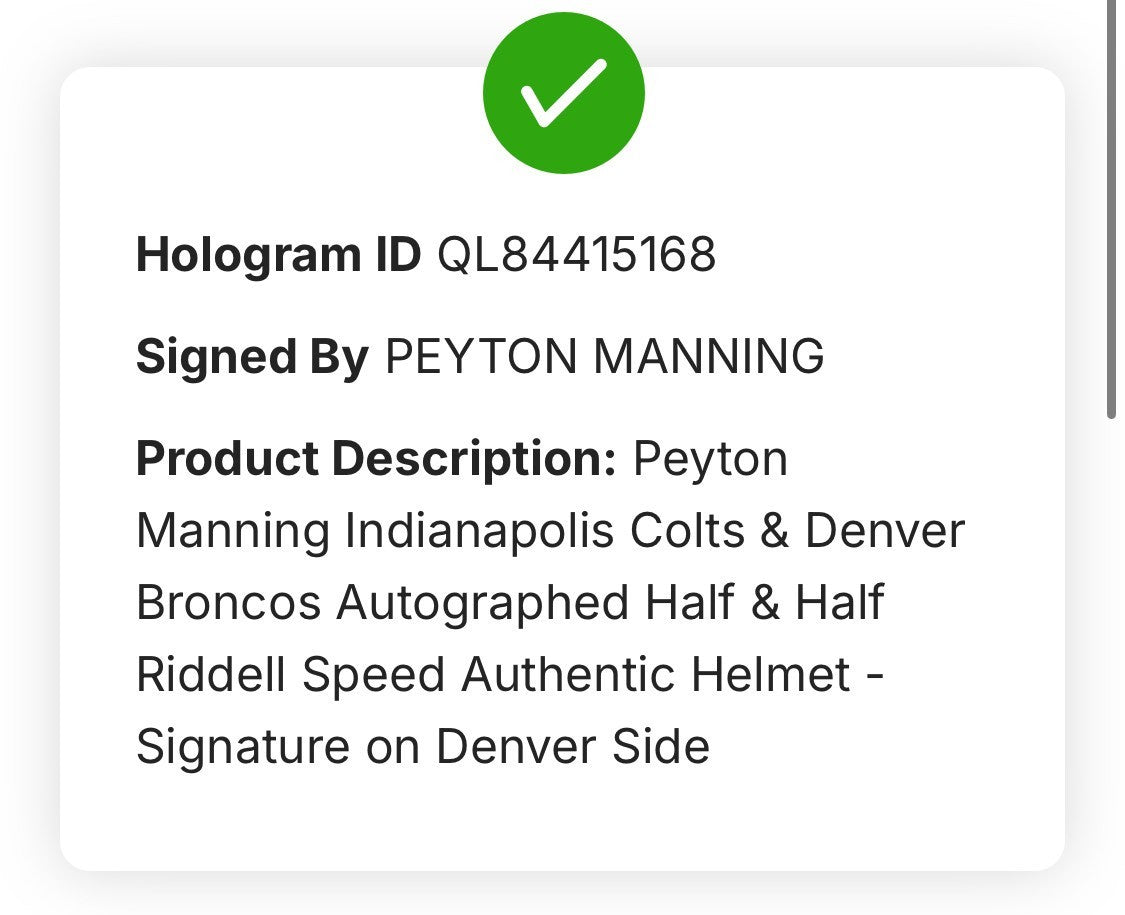This screenshot has width=1125, height=915.
Task: Click the "Hologram ID" bold label
Action: (278, 255)
